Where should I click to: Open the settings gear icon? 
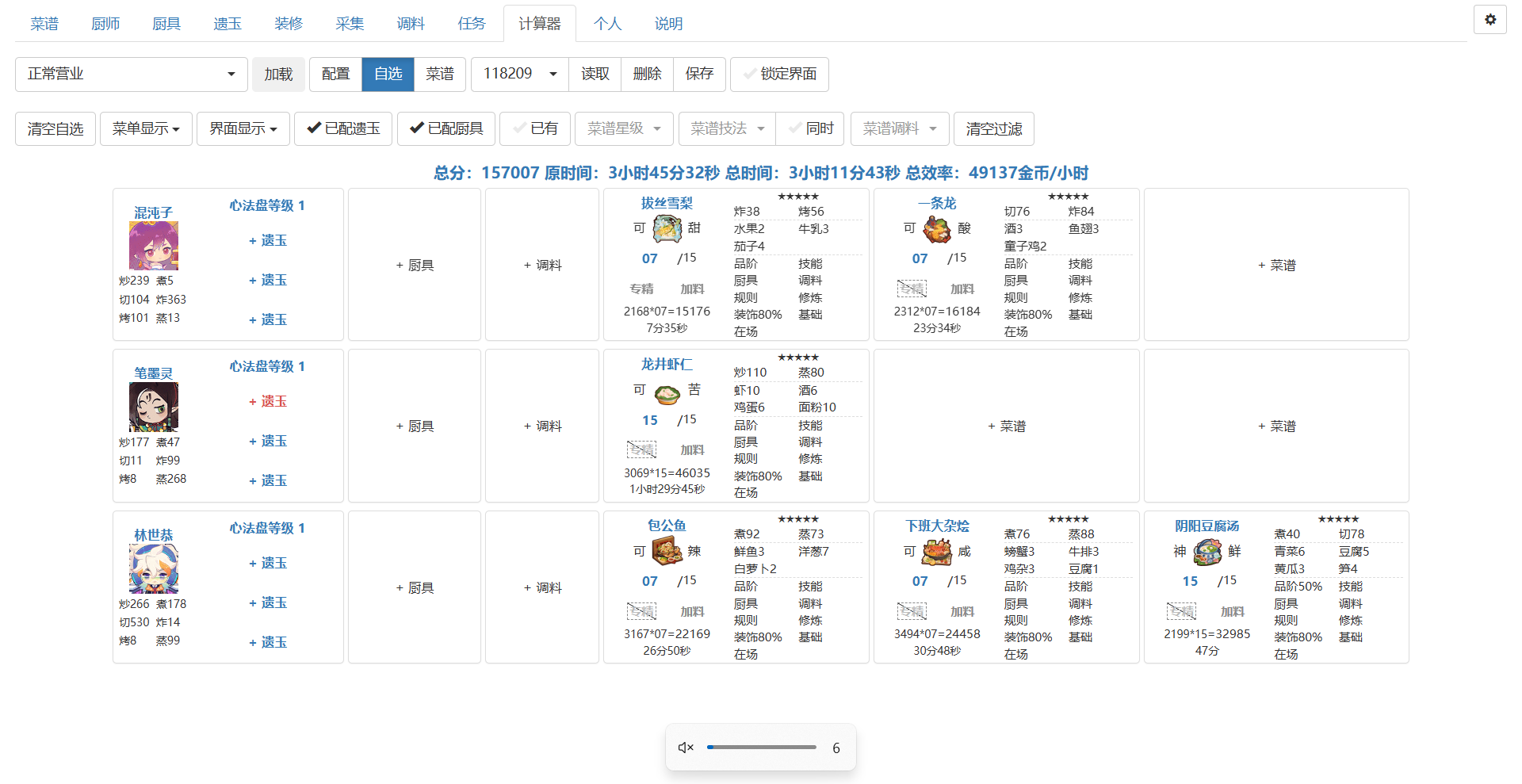[1489, 20]
